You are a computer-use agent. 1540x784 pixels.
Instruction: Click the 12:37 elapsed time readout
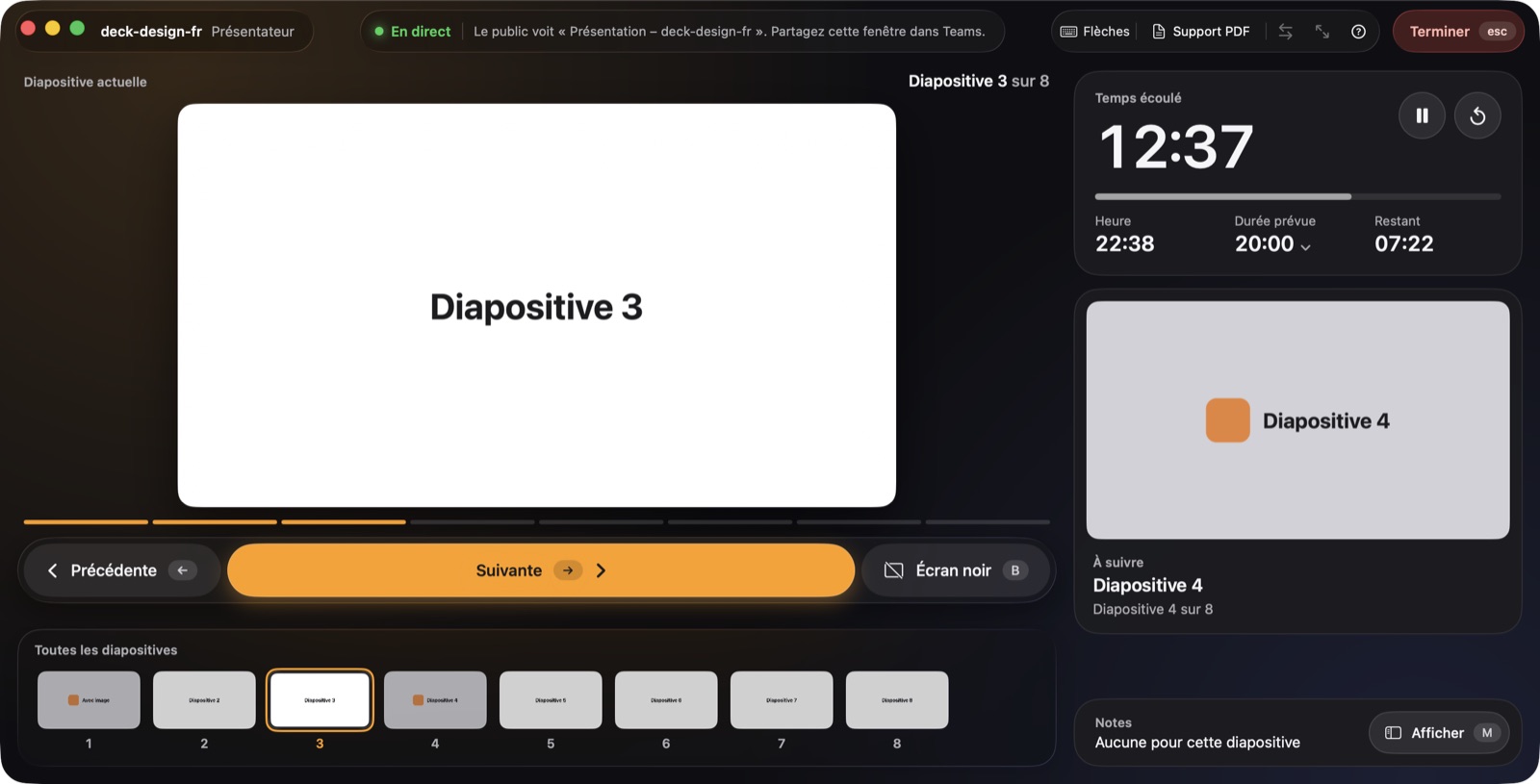click(x=1176, y=147)
